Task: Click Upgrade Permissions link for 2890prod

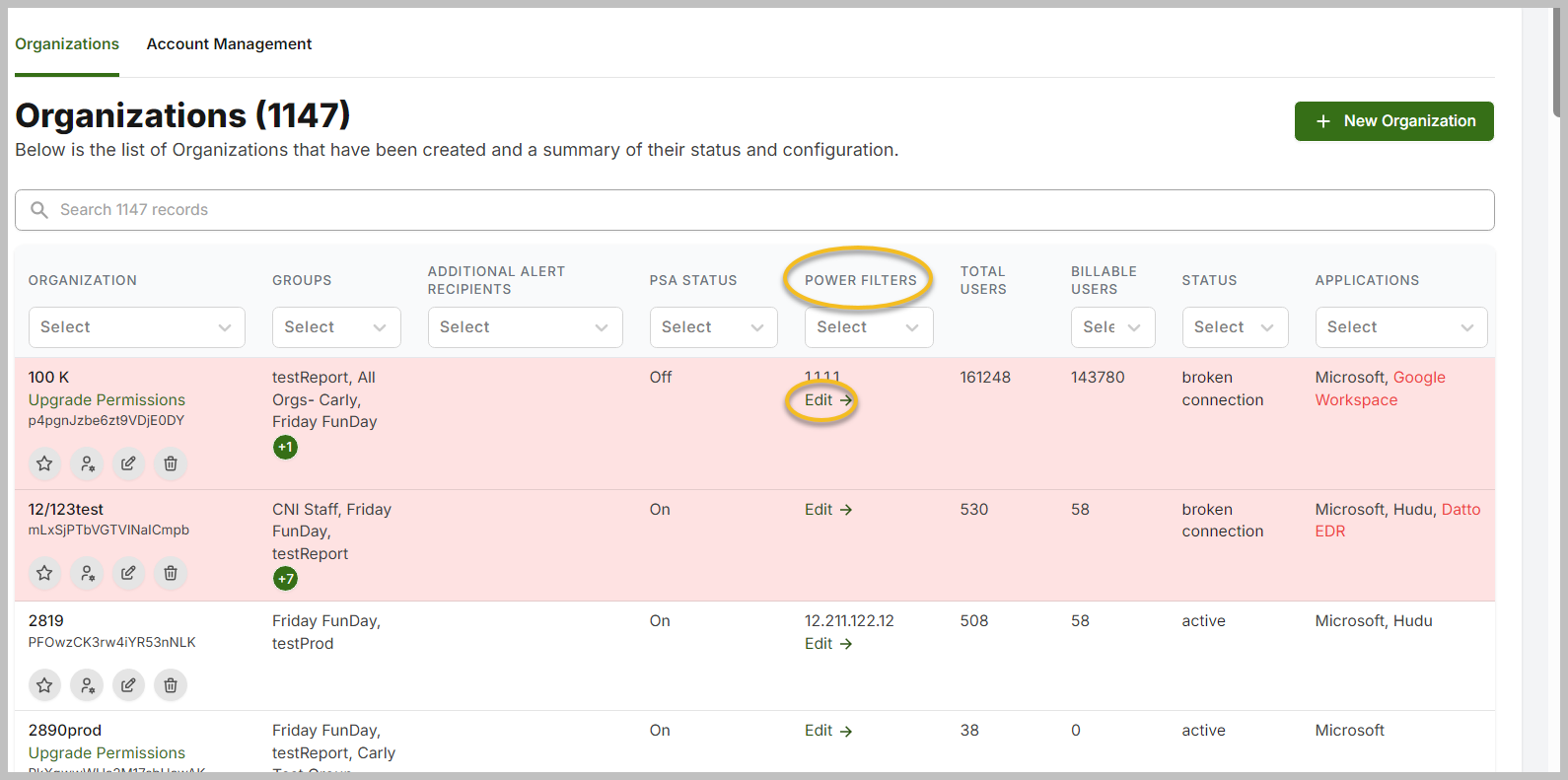Action: pyautogui.click(x=107, y=753)
